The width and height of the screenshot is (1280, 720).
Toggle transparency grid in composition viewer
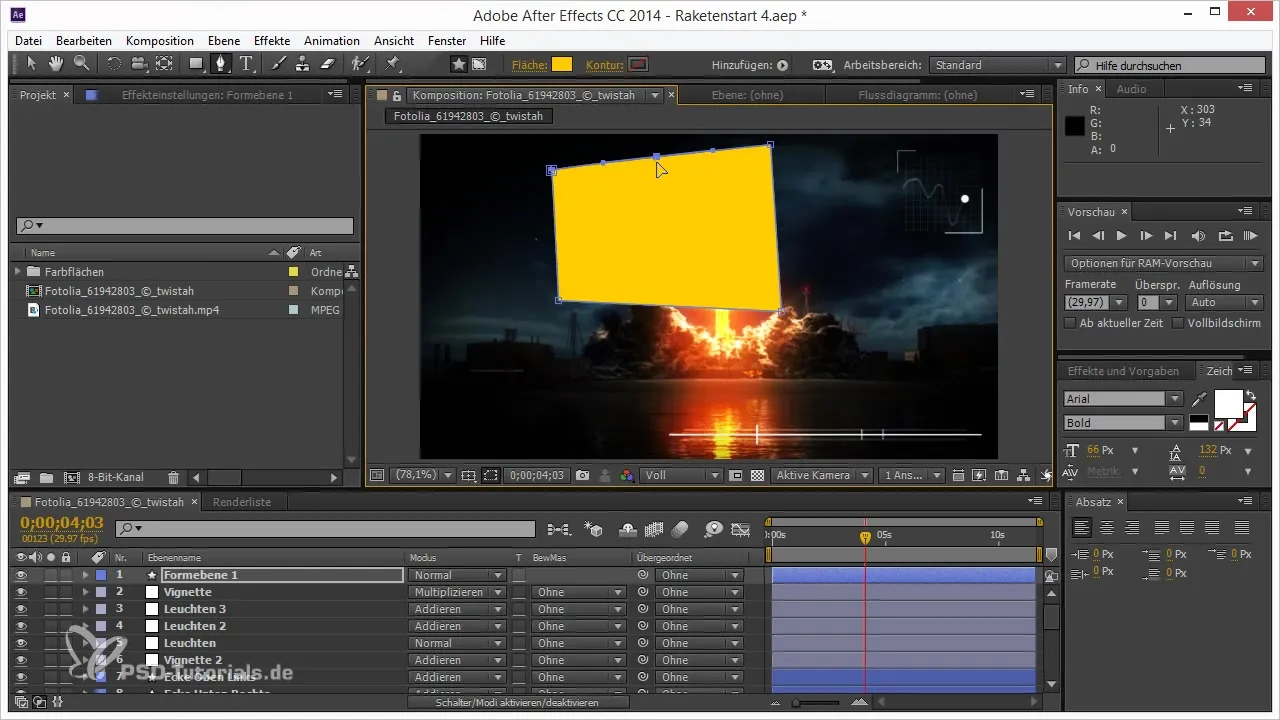click(x=758, y=475)
